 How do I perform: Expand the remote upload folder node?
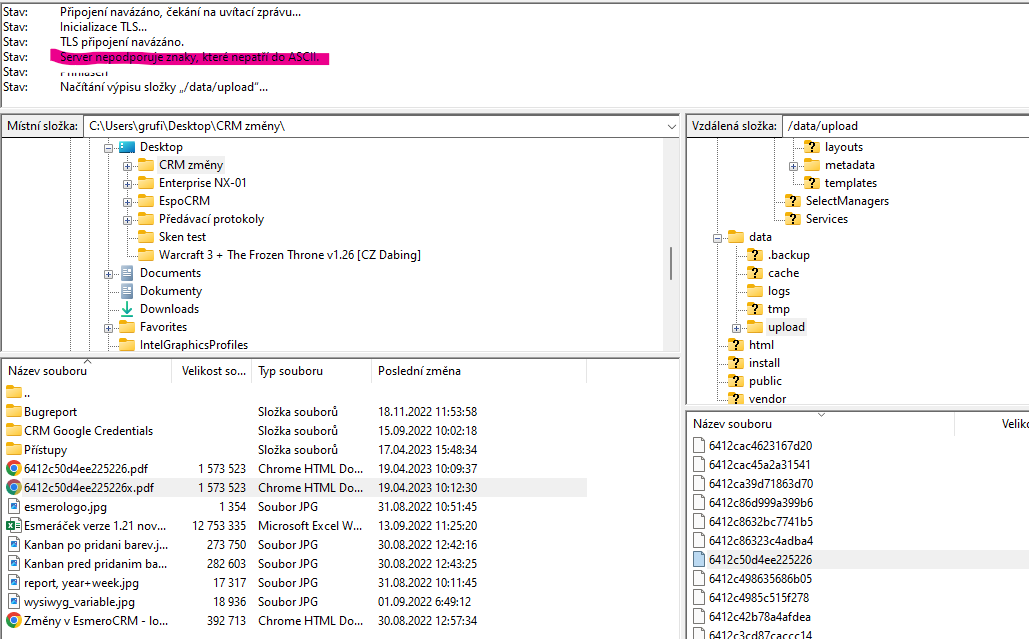pyautogui.click(x=737, y=327)
